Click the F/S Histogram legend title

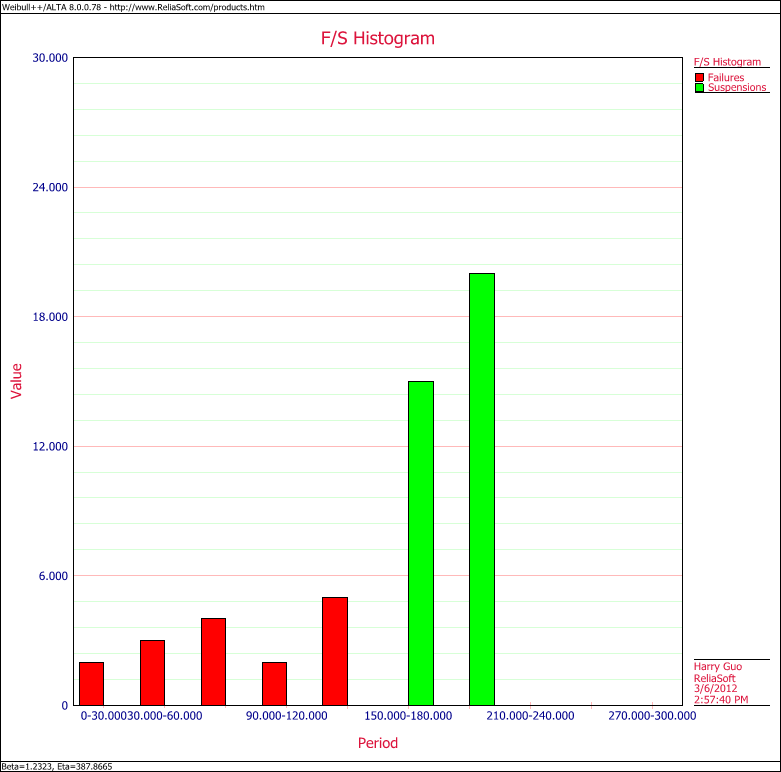point(727,62)
